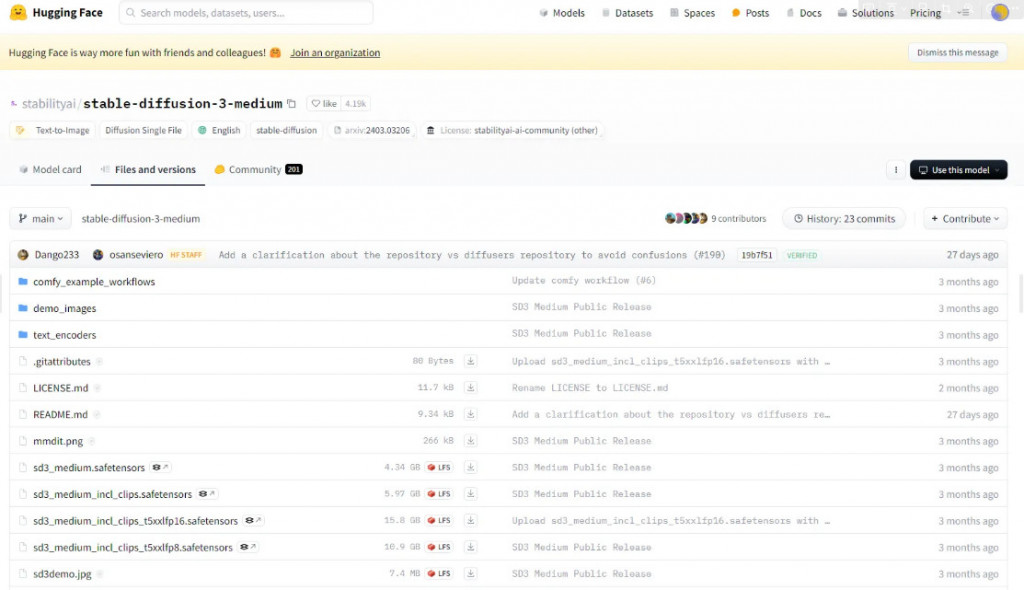Screen dimensions: 1024x590
Task: Expand the Contribute dropdown
Action: (965, 218)
